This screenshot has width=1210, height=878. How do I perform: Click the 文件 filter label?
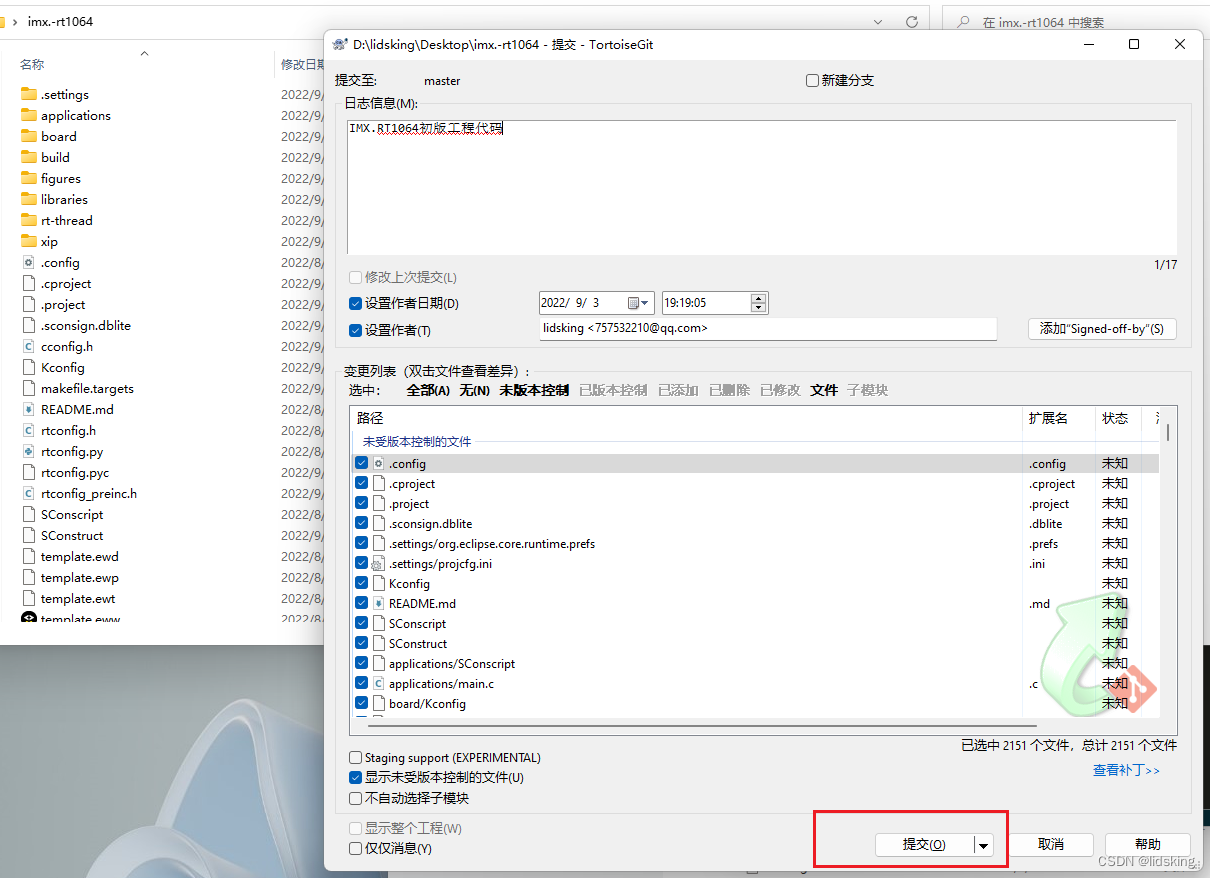click(824, 390)
